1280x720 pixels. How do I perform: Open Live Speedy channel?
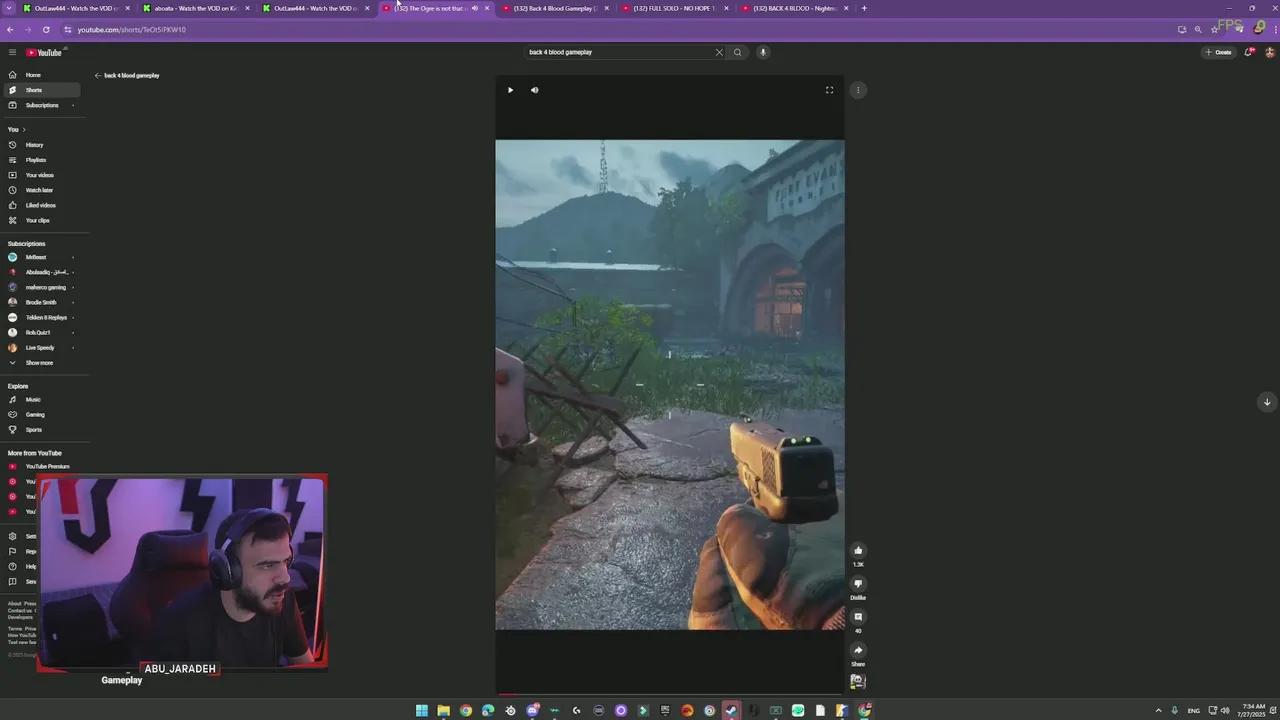tap(40, 347)
